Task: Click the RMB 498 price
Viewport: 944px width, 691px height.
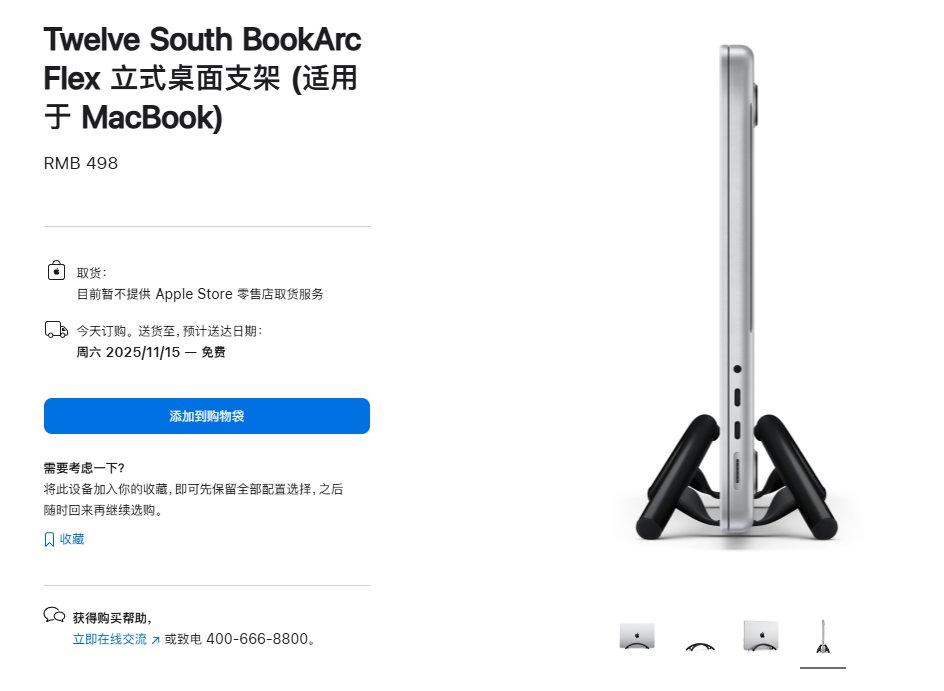Action: tap(81, 163)
